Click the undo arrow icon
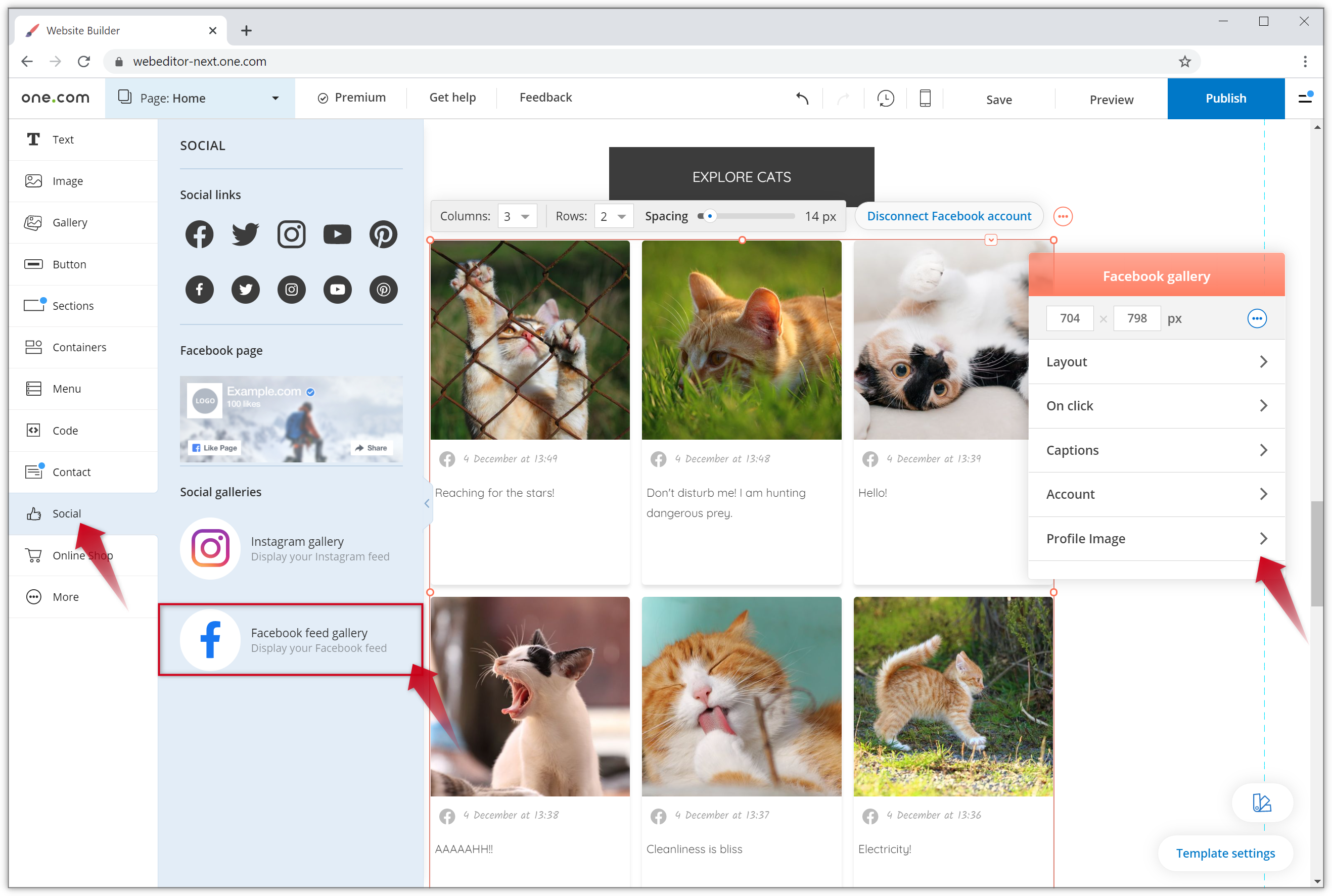The width and height of the screenshot is (1332, 896). click(802, 99)
